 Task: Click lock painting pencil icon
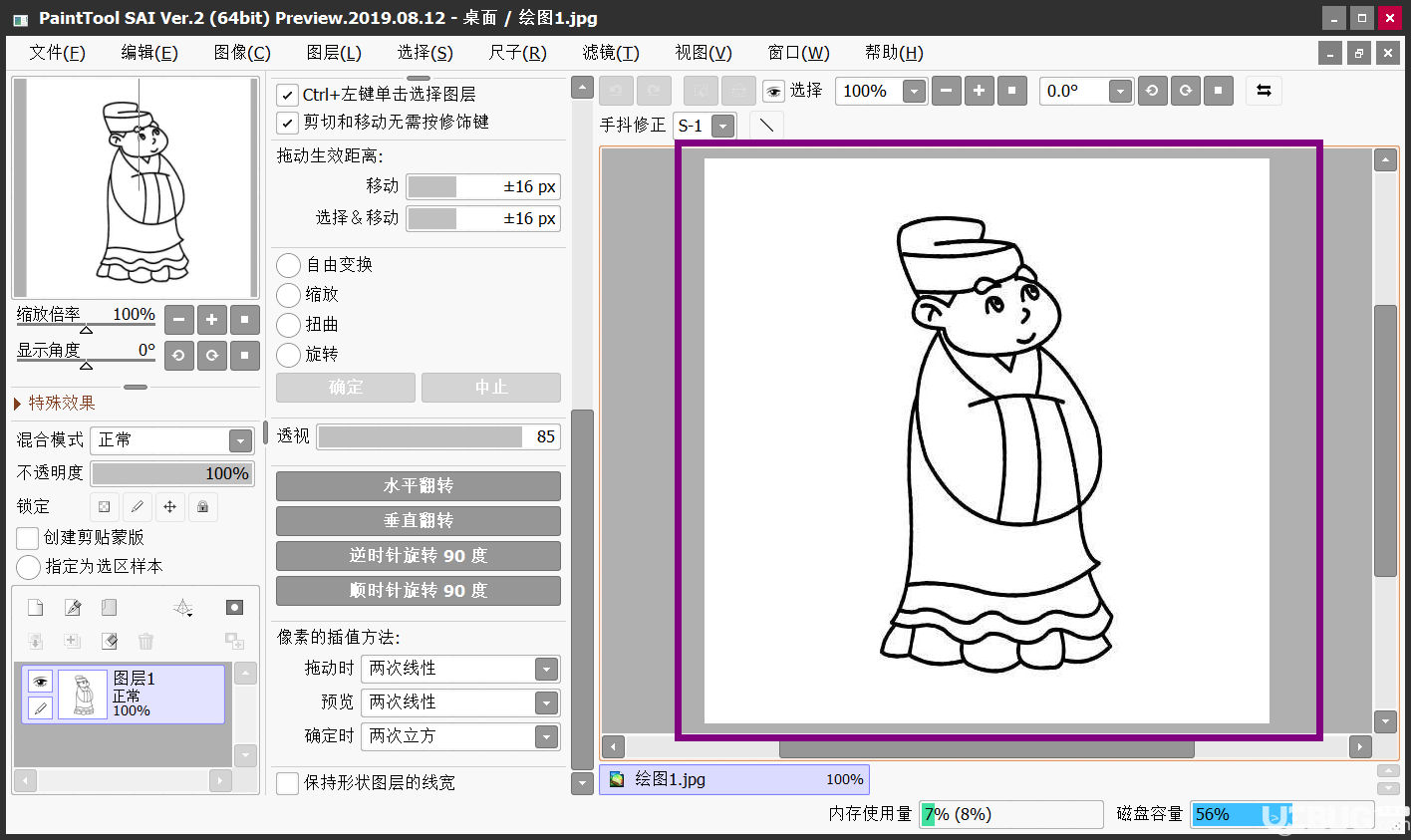[138, 506]
